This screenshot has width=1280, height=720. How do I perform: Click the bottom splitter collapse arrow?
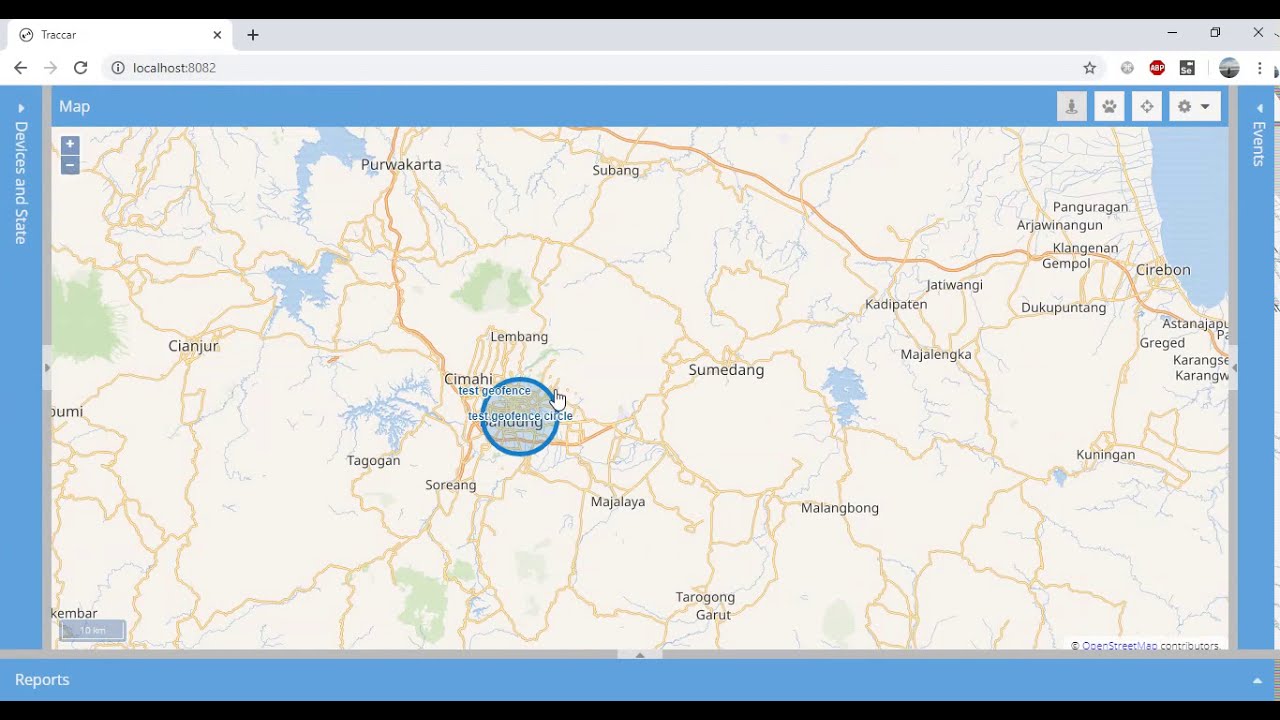tap(640, 655)
